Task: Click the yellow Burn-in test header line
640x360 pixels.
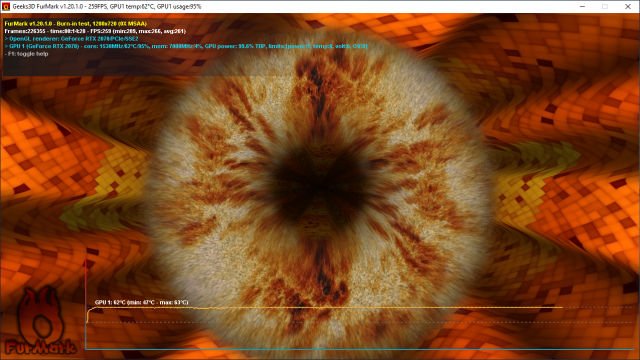Action: coord(76,24)
